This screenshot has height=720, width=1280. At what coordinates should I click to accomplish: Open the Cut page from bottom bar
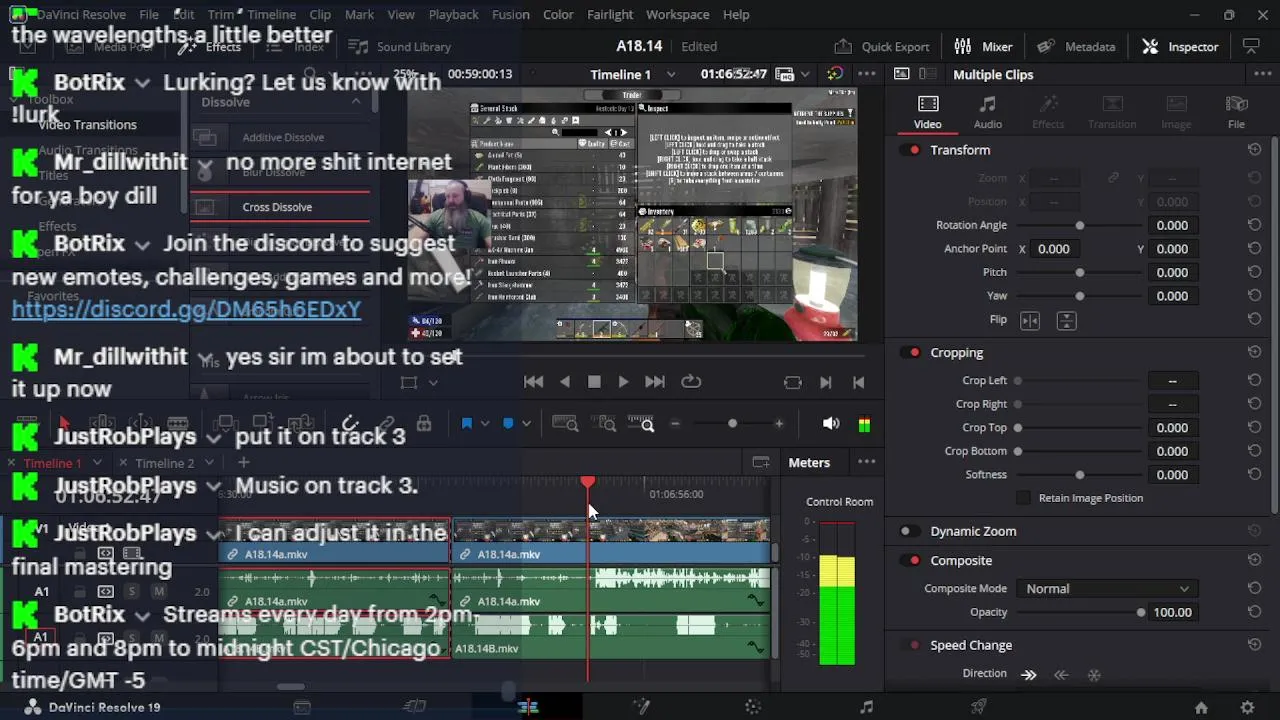click(415, 707)
